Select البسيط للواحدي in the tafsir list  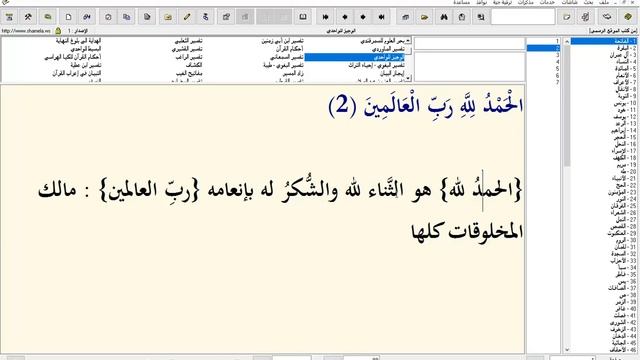coord(86,49)
